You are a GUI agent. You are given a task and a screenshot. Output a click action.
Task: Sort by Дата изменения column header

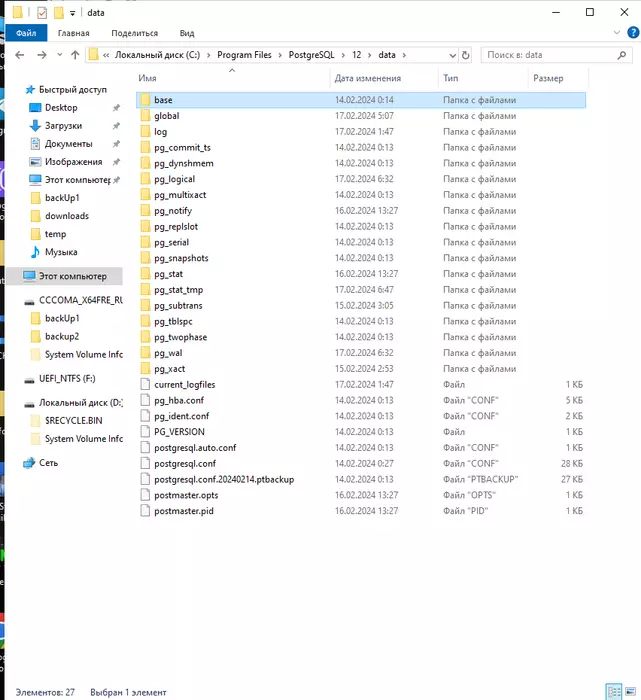point(368,78)
